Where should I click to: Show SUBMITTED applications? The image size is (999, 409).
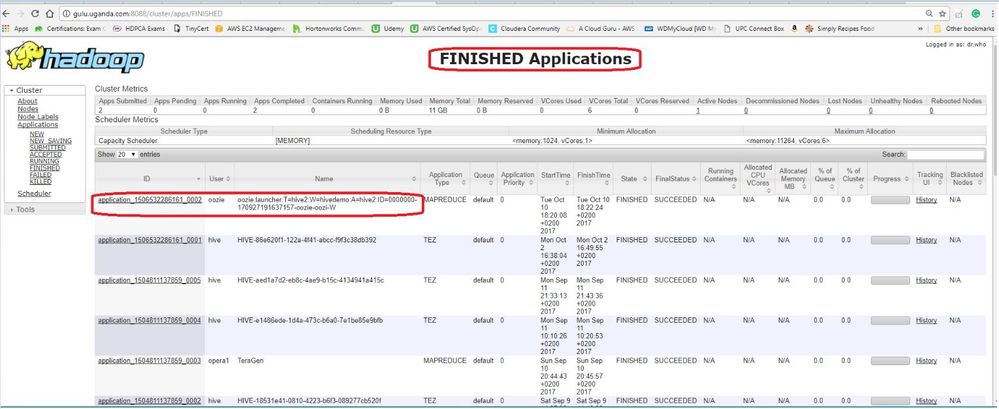click(47, 148)
